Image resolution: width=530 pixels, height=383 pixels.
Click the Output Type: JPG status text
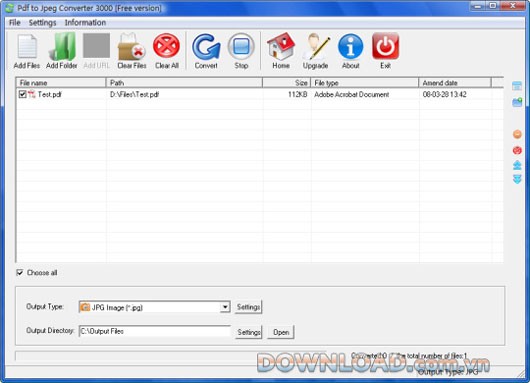click(x=448, y=372)
